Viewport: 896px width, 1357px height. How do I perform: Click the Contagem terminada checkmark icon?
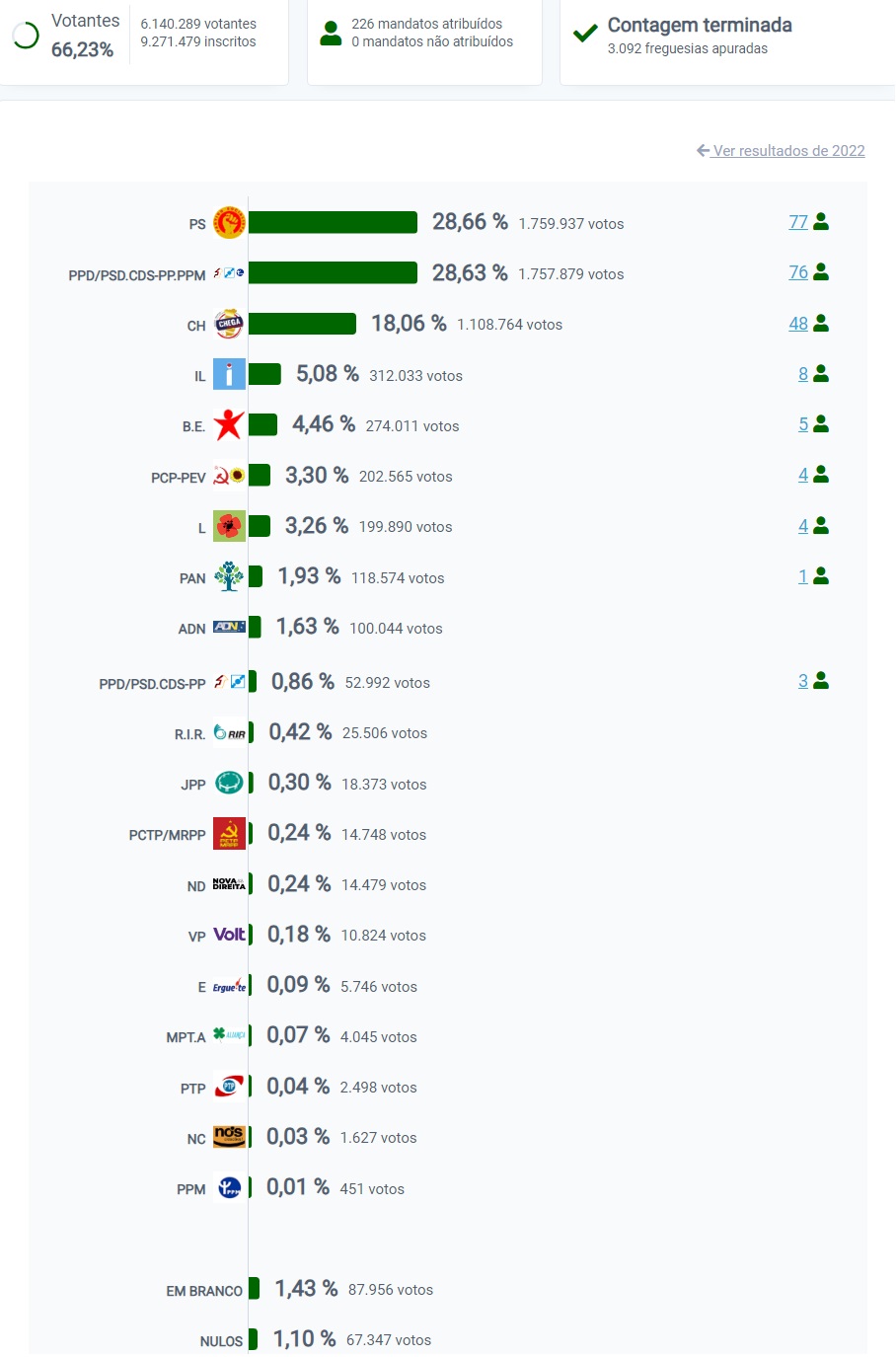click(x=585, y=34)
